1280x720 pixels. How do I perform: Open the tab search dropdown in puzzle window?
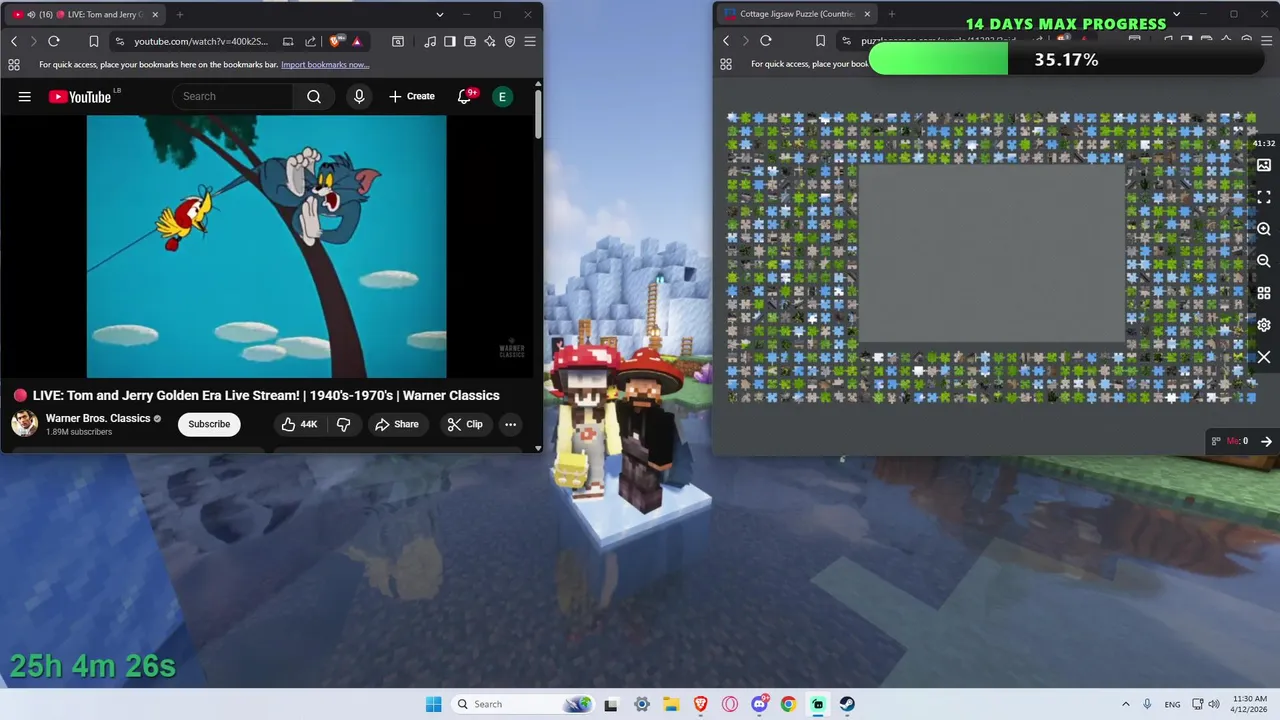pyautogui.click(x=1177, y=14)
